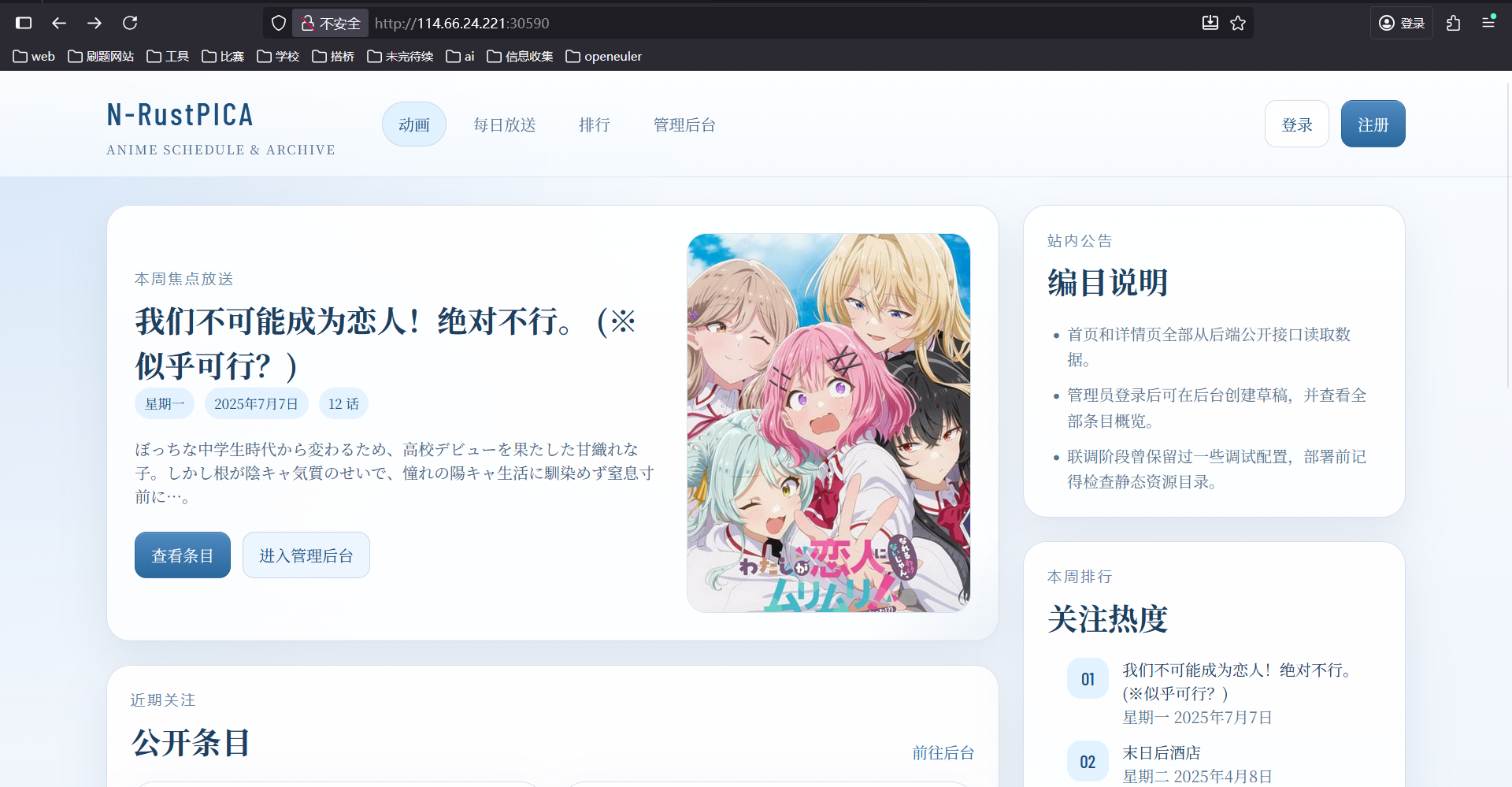Click the site 登录 button in header
The width and height of the screenshot is (1512, 787).
click(x=1297, y=124)
